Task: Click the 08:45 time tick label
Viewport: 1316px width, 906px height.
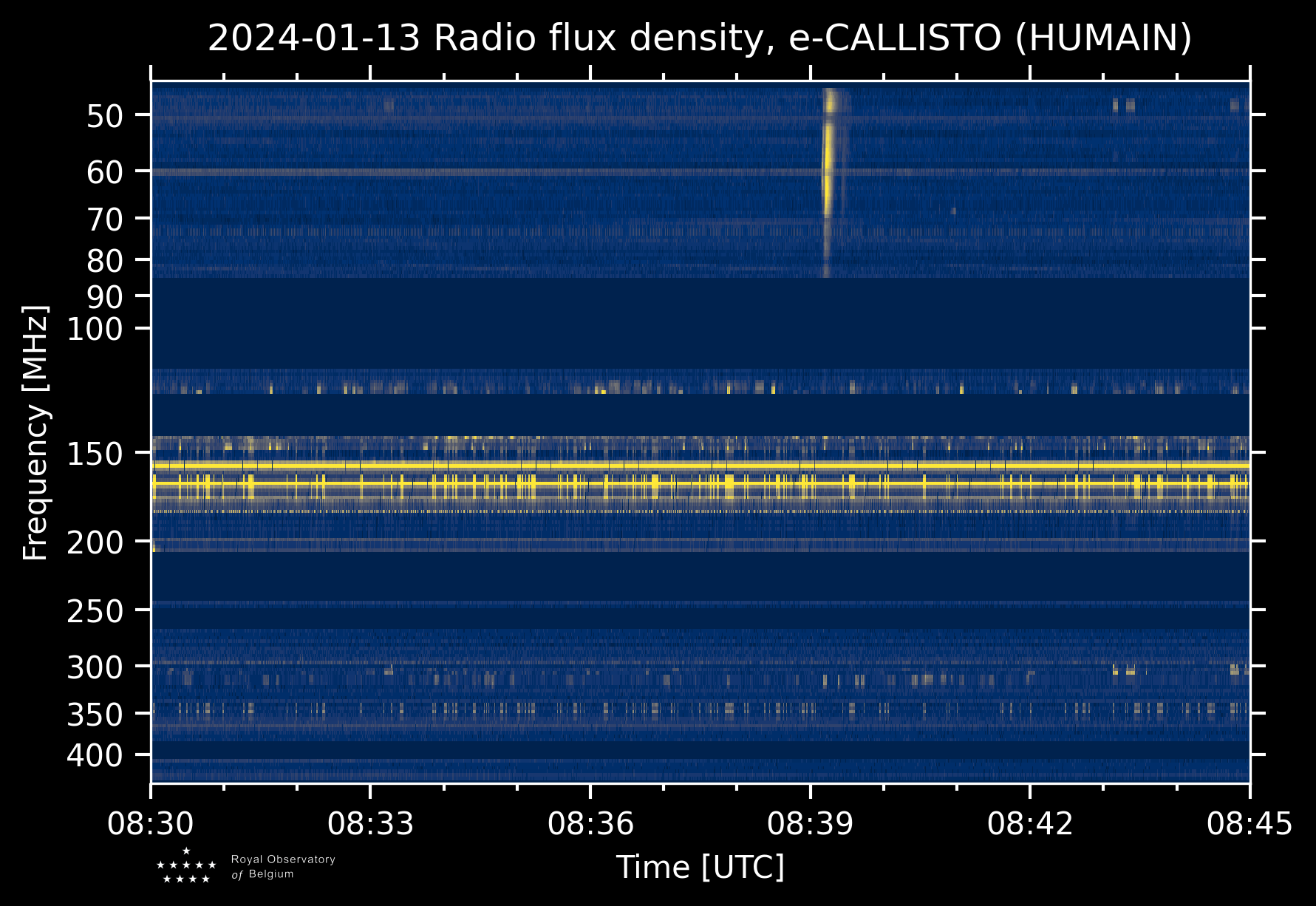Action: click(1249, 823)
